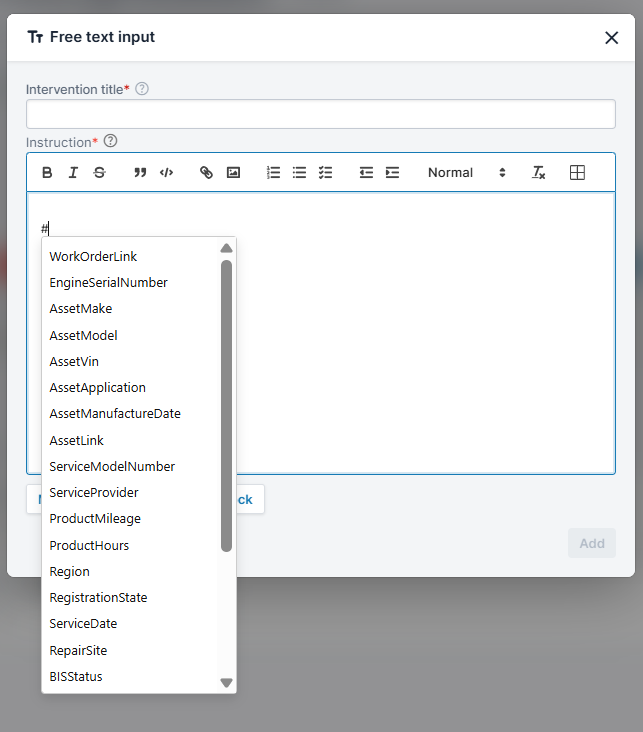
Task: Choose AssetVin from the placeholder list
Action: (74, 362)
